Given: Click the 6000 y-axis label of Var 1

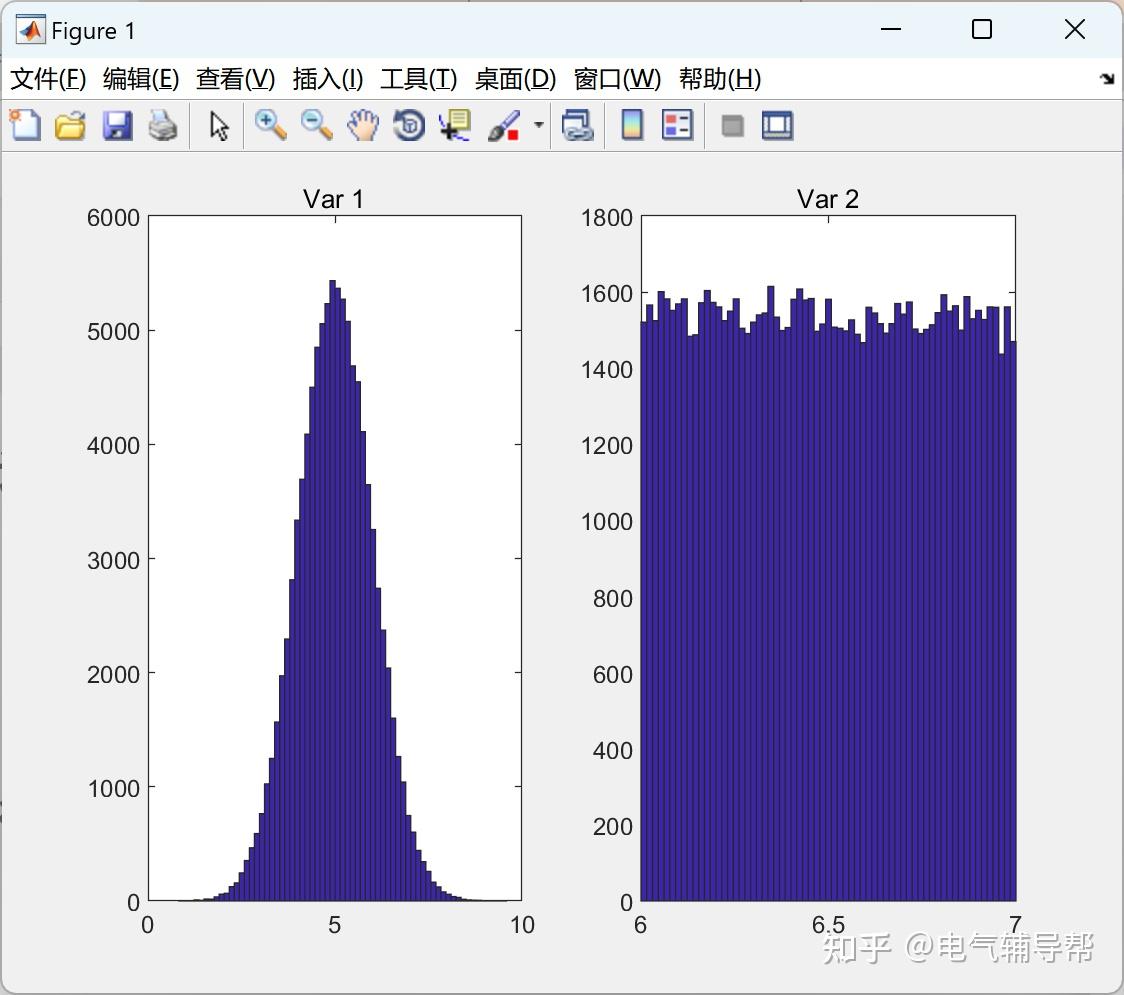Looking at the screenshot, I should click(x=113, y=217).
